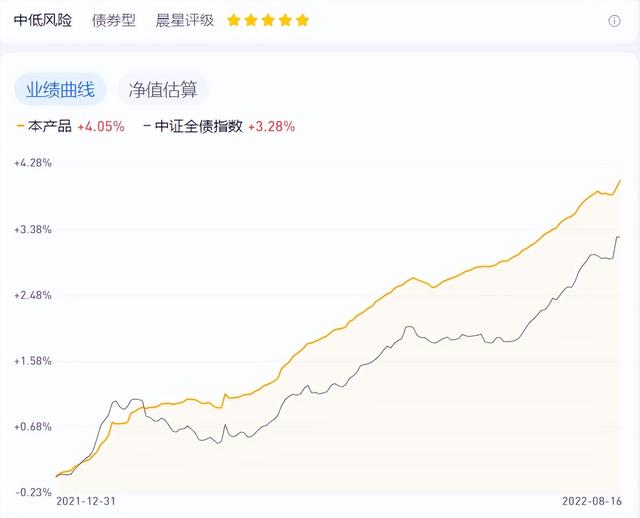Tap the first Morningstar rating star
640x518 pixels.
(x=233, y=20)
